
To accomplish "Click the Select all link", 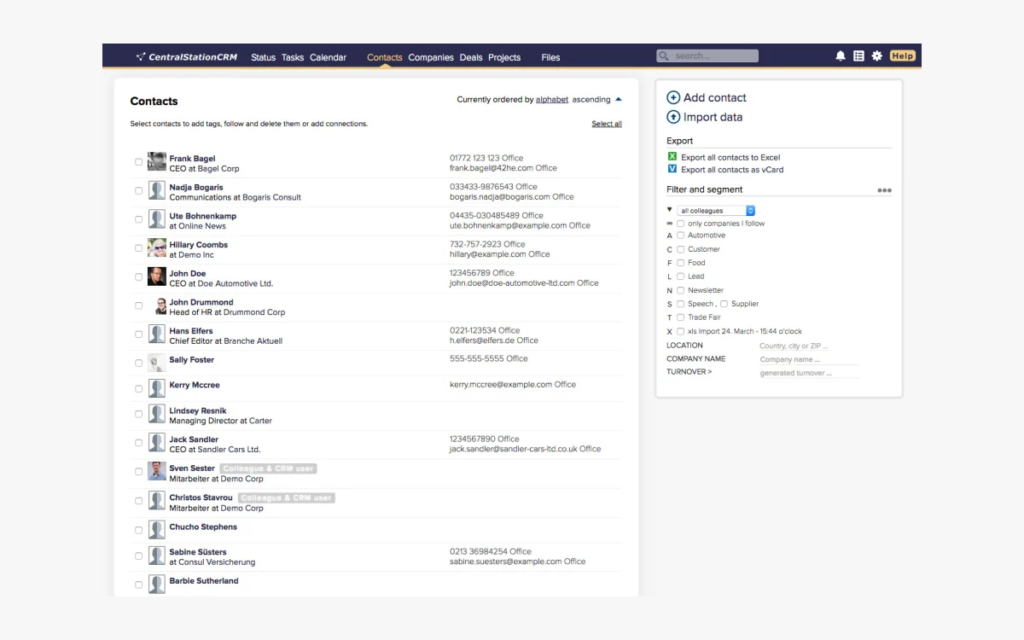I will pos(607,123).
